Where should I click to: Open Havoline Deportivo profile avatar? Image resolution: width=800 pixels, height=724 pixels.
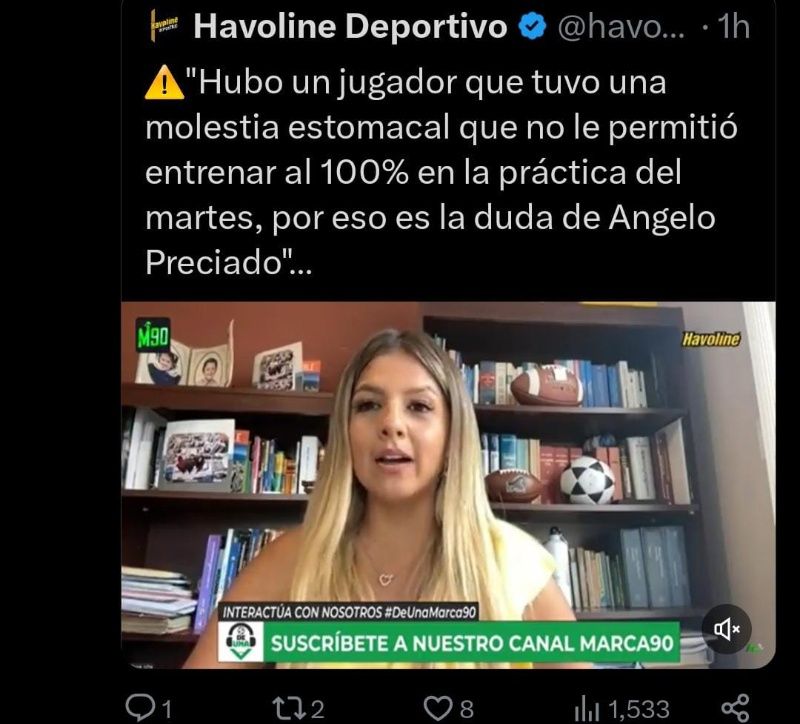(164, 26)
